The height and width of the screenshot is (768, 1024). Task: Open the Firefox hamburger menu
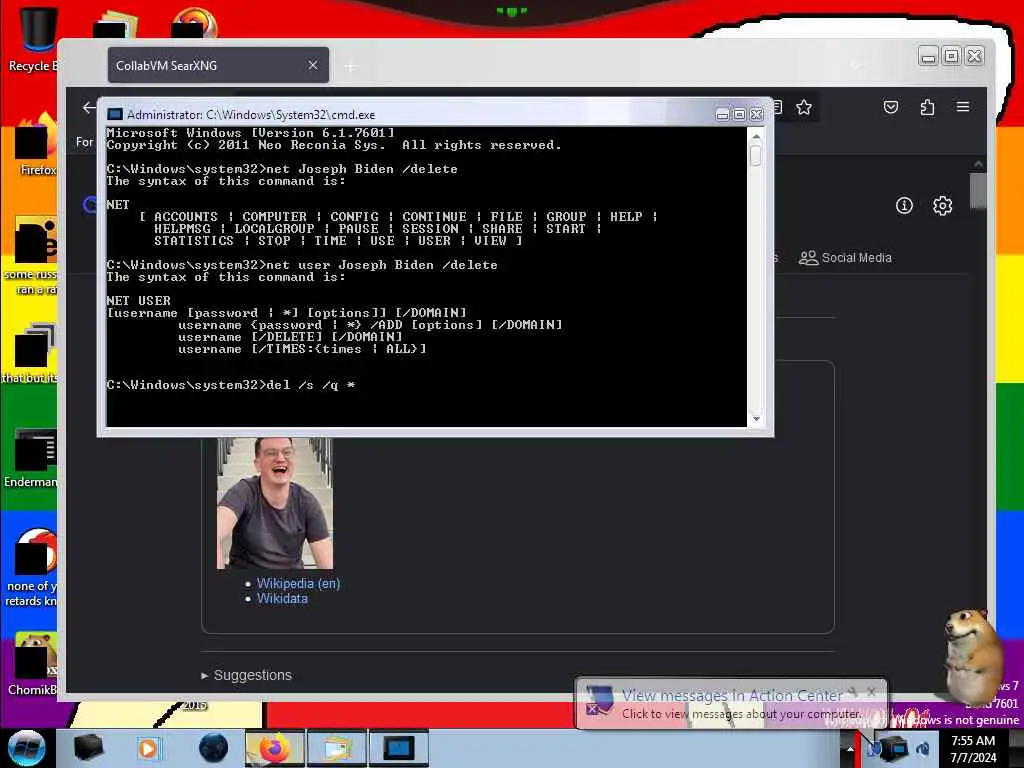tap(963, 106)
